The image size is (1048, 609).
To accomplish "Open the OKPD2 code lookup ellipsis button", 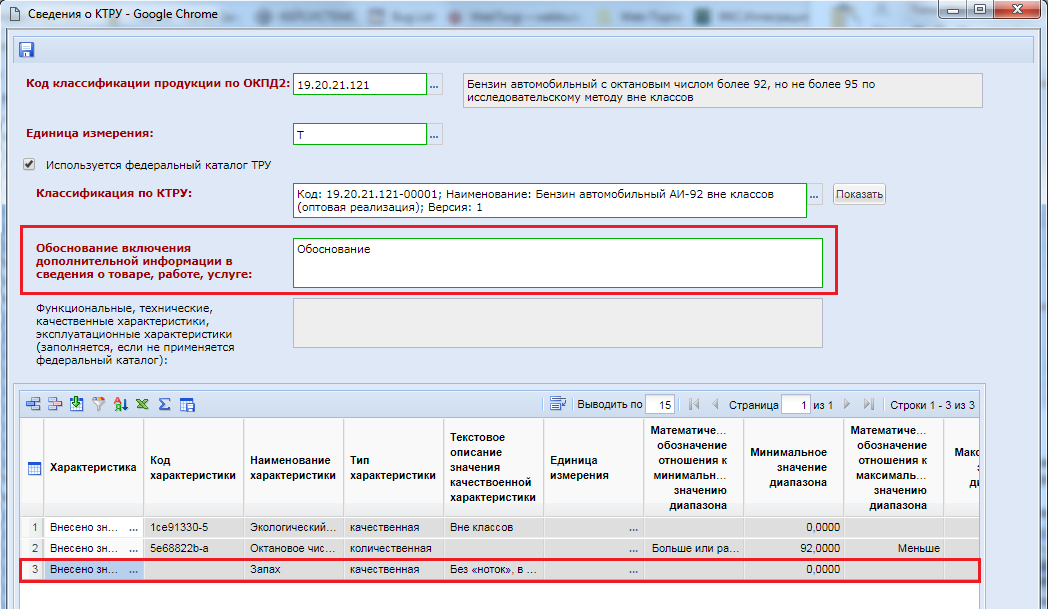I will (435, 85).
